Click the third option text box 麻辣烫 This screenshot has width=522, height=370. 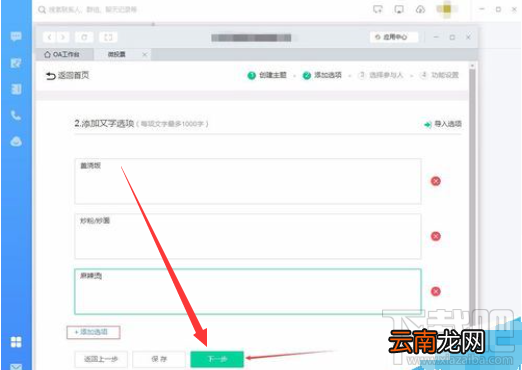[x=248, y=291]
